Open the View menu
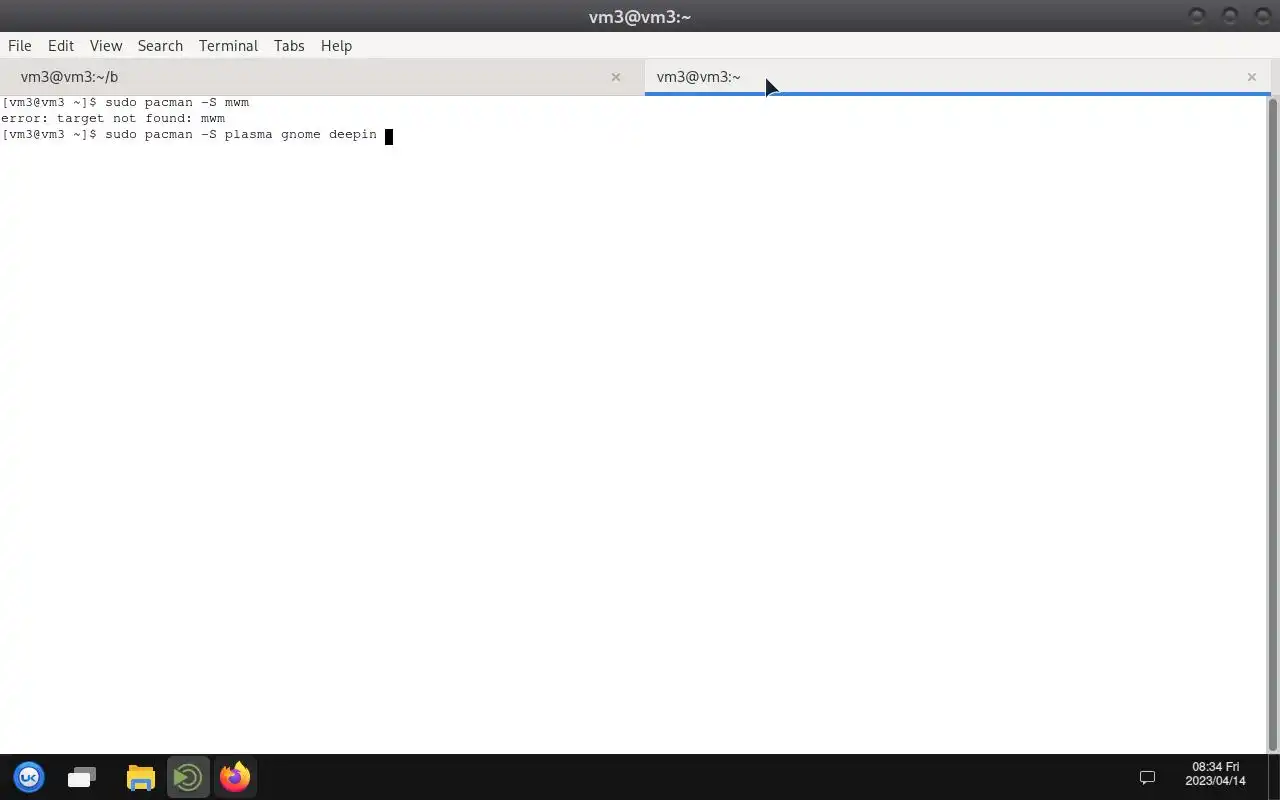 tap(106, 46)
